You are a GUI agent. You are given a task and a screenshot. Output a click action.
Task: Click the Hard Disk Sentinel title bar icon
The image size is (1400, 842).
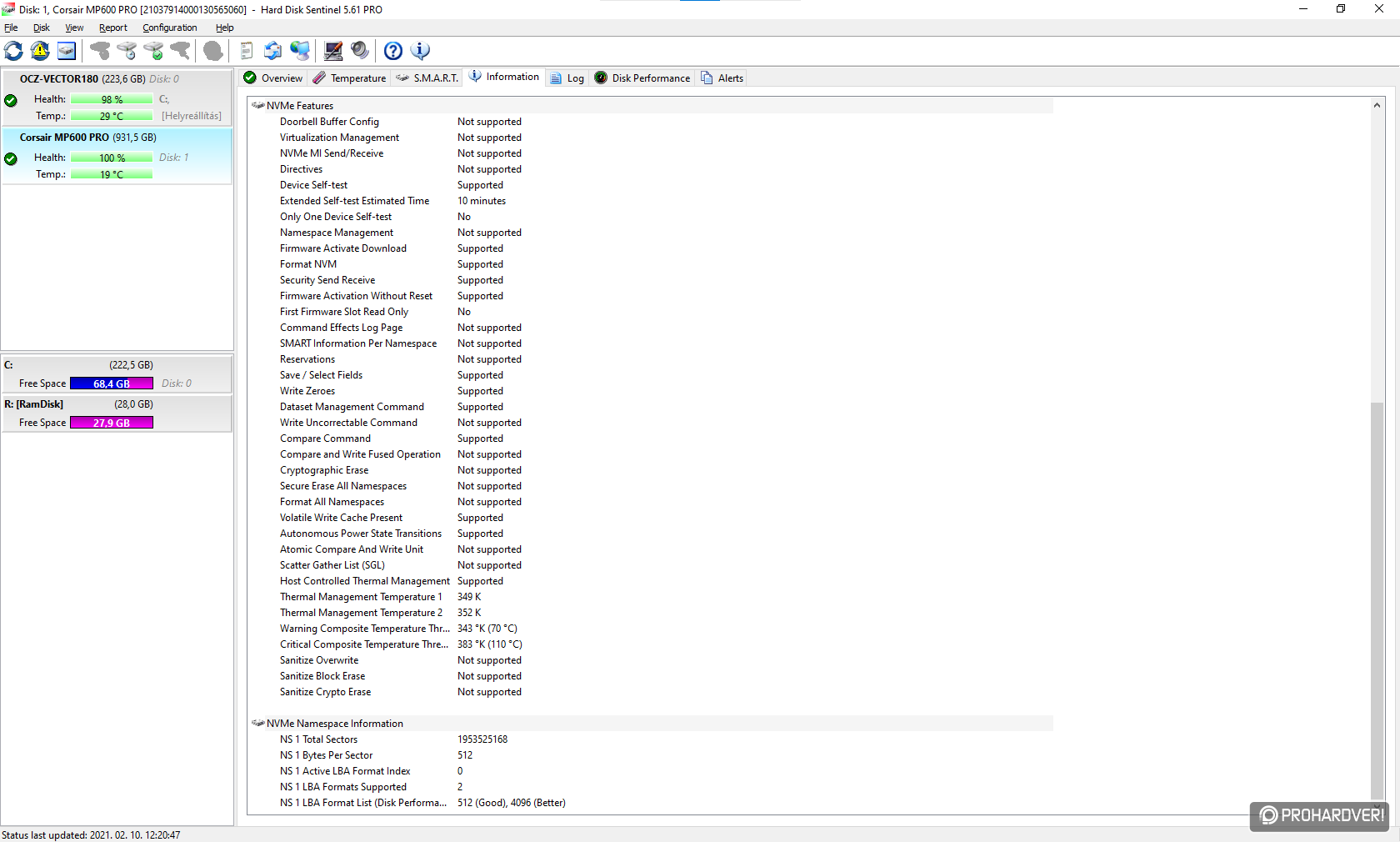click(x=8, y=9)
